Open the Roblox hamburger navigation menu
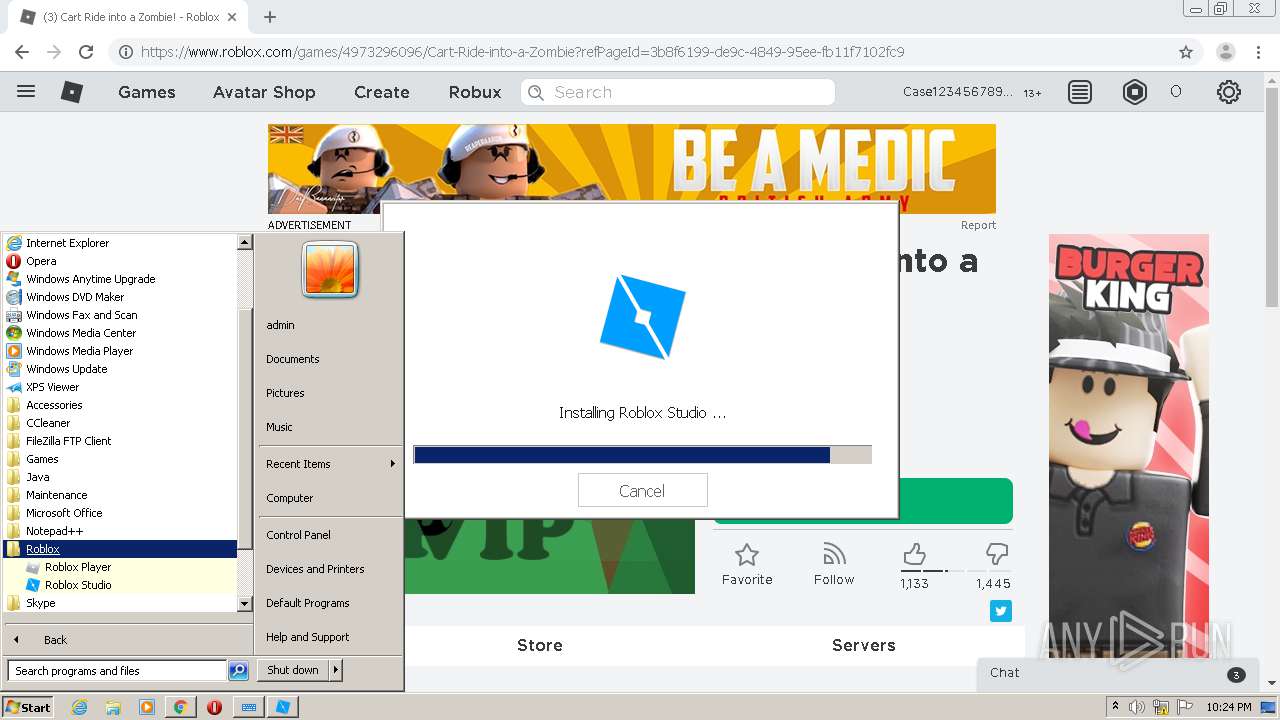This screenshot has width=1280, height=720. [x=26, y=91]
